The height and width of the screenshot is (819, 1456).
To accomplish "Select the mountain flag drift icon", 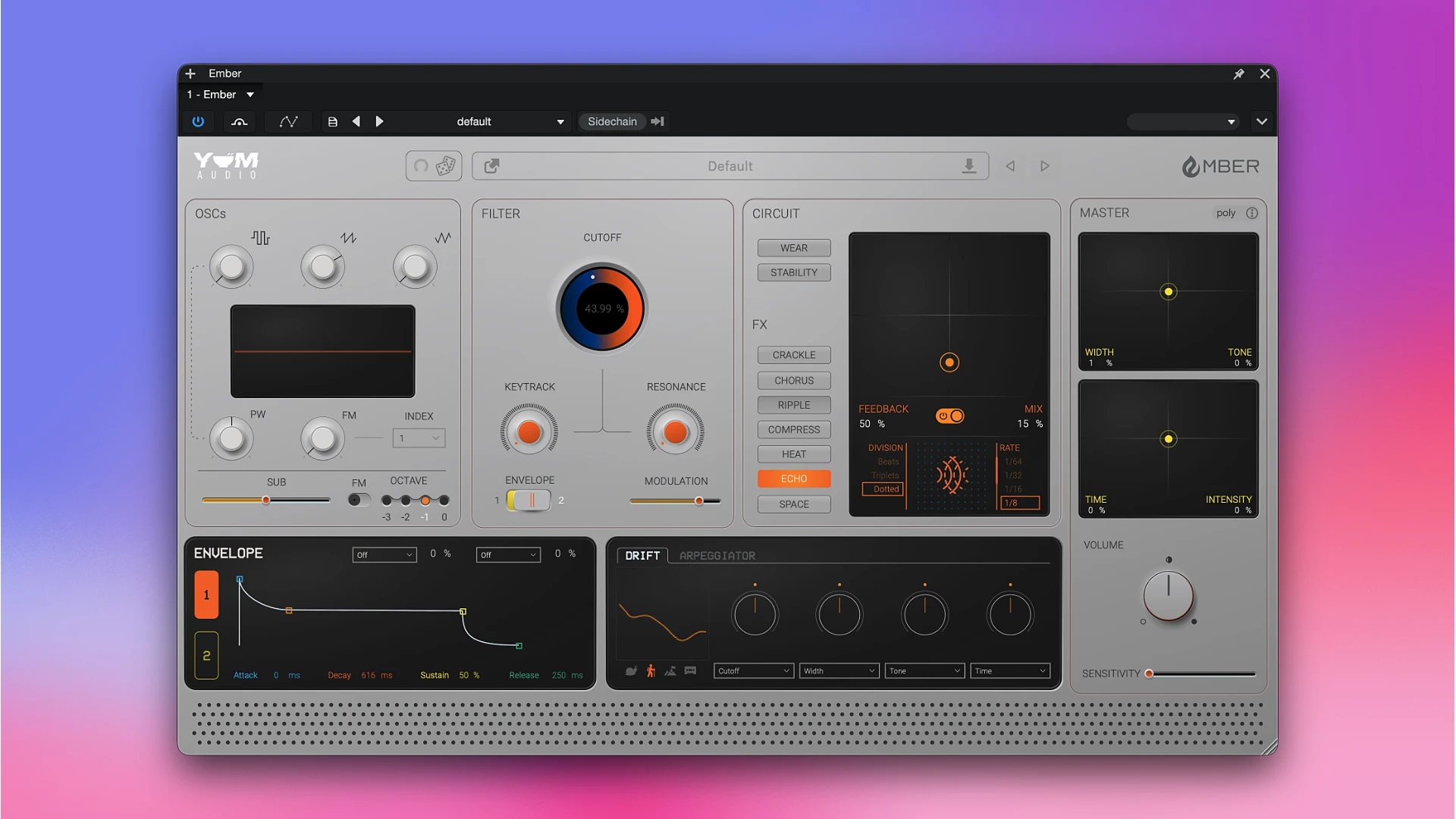I will click(x=670, y=670).
